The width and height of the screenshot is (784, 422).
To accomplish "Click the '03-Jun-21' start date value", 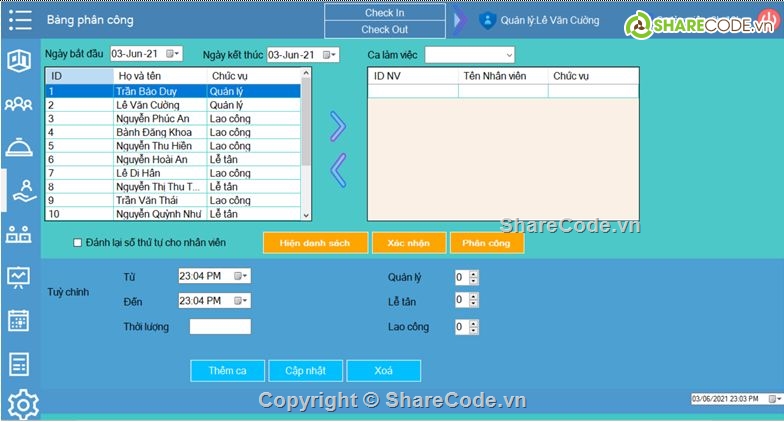I will pyautogui.click(x=134, y=54).
